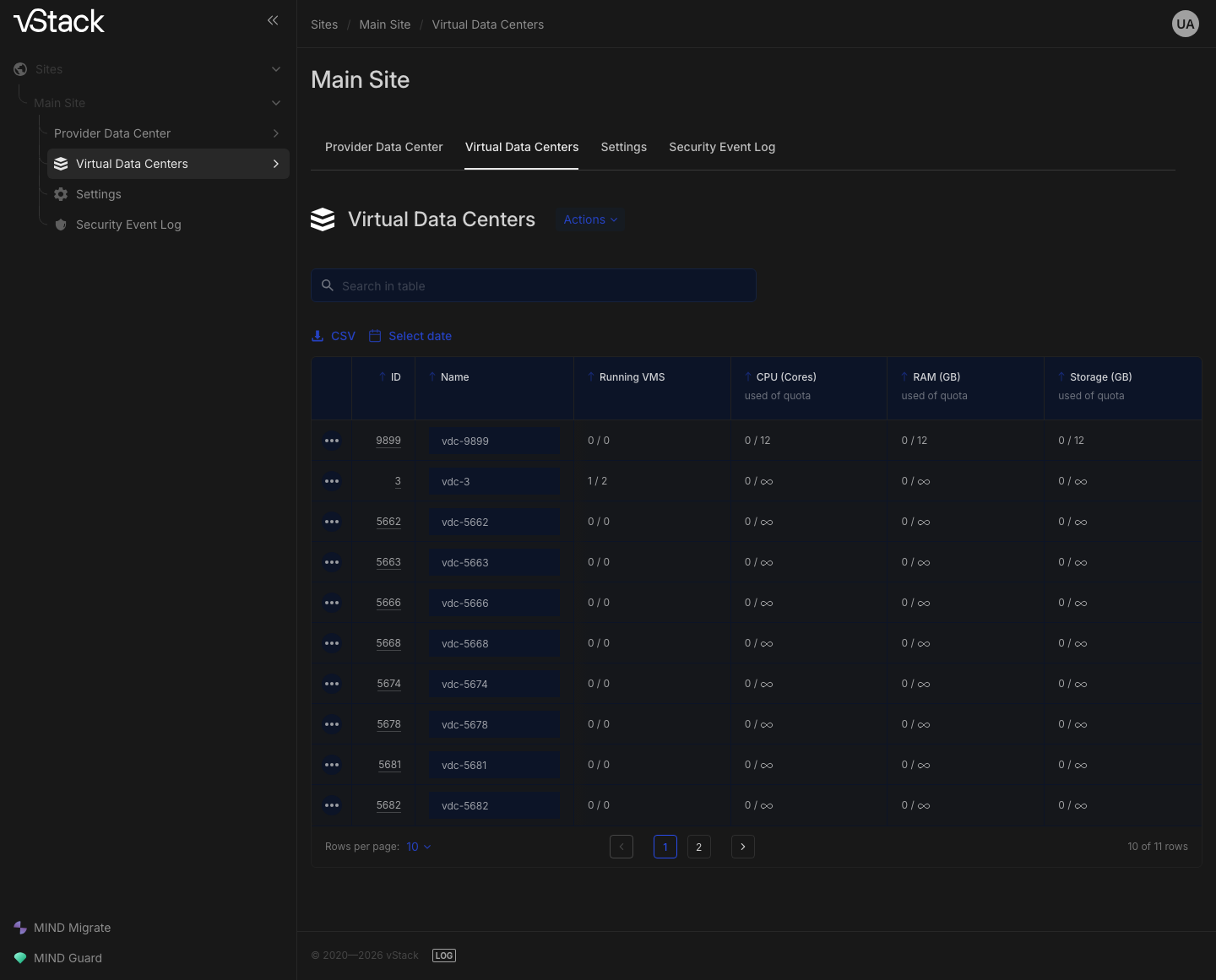Open MIND Migrate from the sidebar
Image resolution: width=1216 pixels, height=980 pixels.
coord(62,928)
